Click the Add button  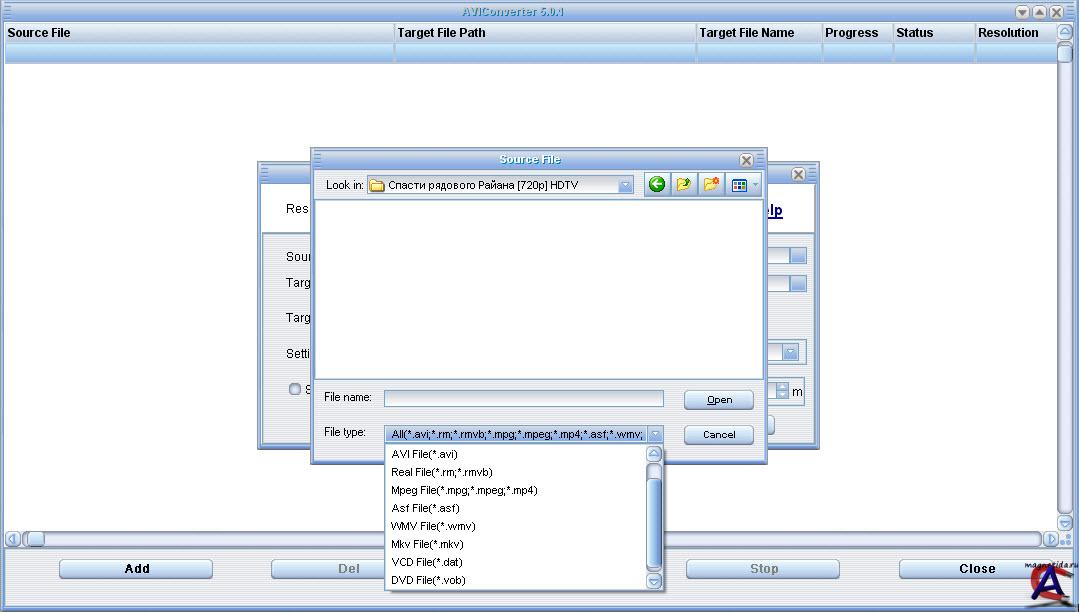(x=136, y=569)
